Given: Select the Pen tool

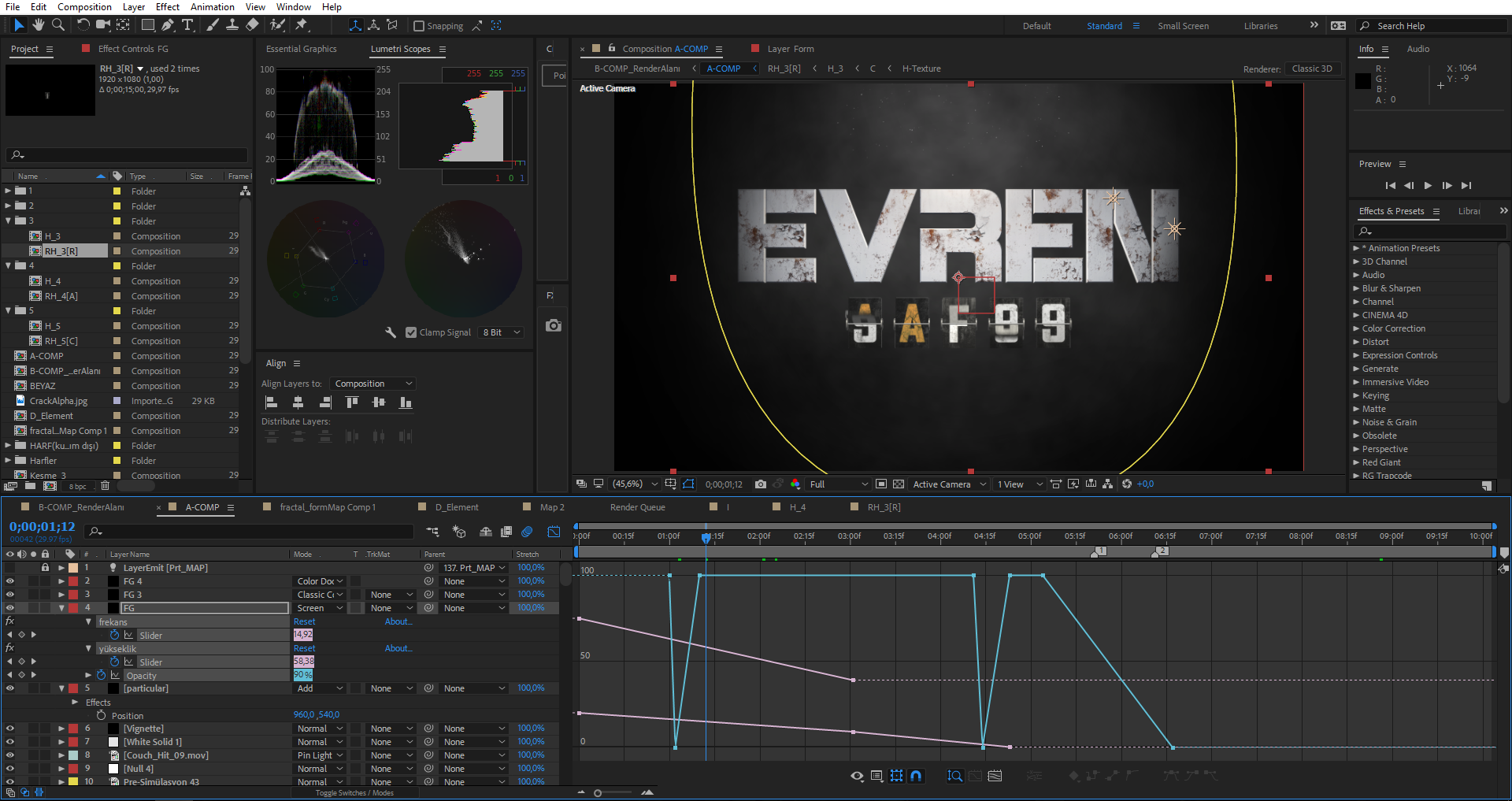Looking at the screenshot, I should tap(168, 25).
